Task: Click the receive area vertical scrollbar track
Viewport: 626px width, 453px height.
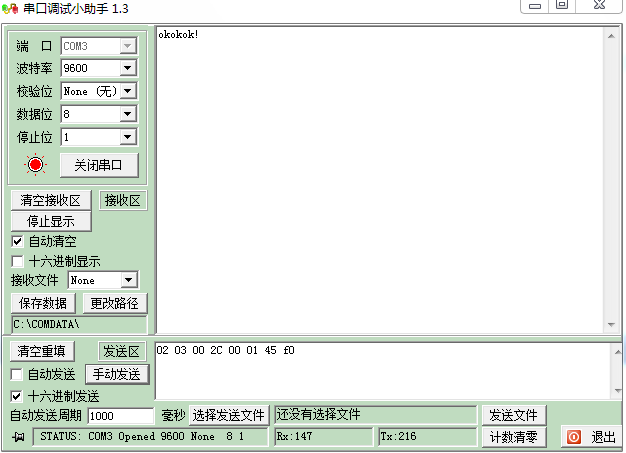Action: tap(612, 180)
